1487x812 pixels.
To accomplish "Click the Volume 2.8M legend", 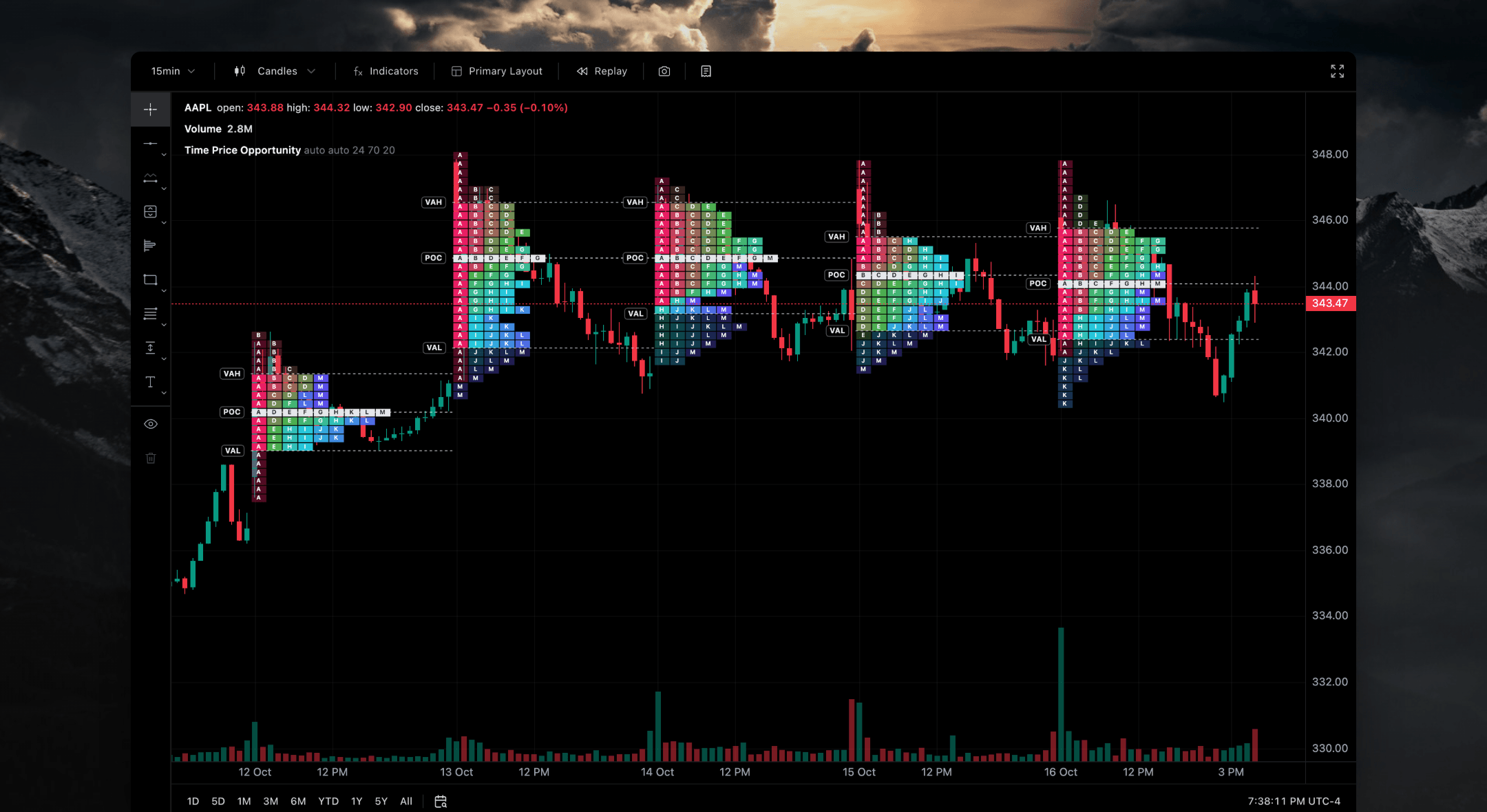I will pos(218,129).
